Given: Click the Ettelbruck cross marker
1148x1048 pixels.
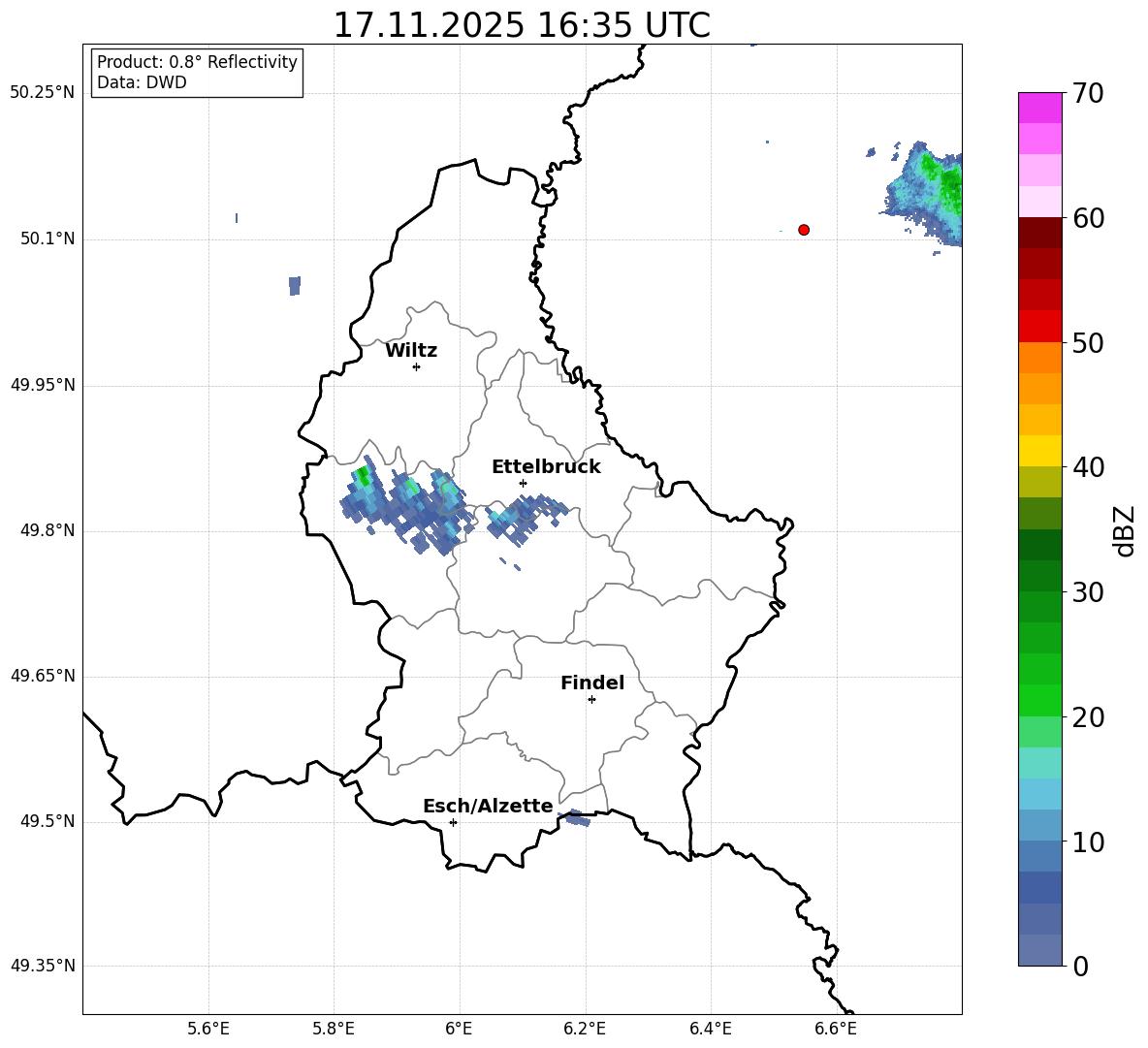Looking at the screenshot, I should click(523, 483).
